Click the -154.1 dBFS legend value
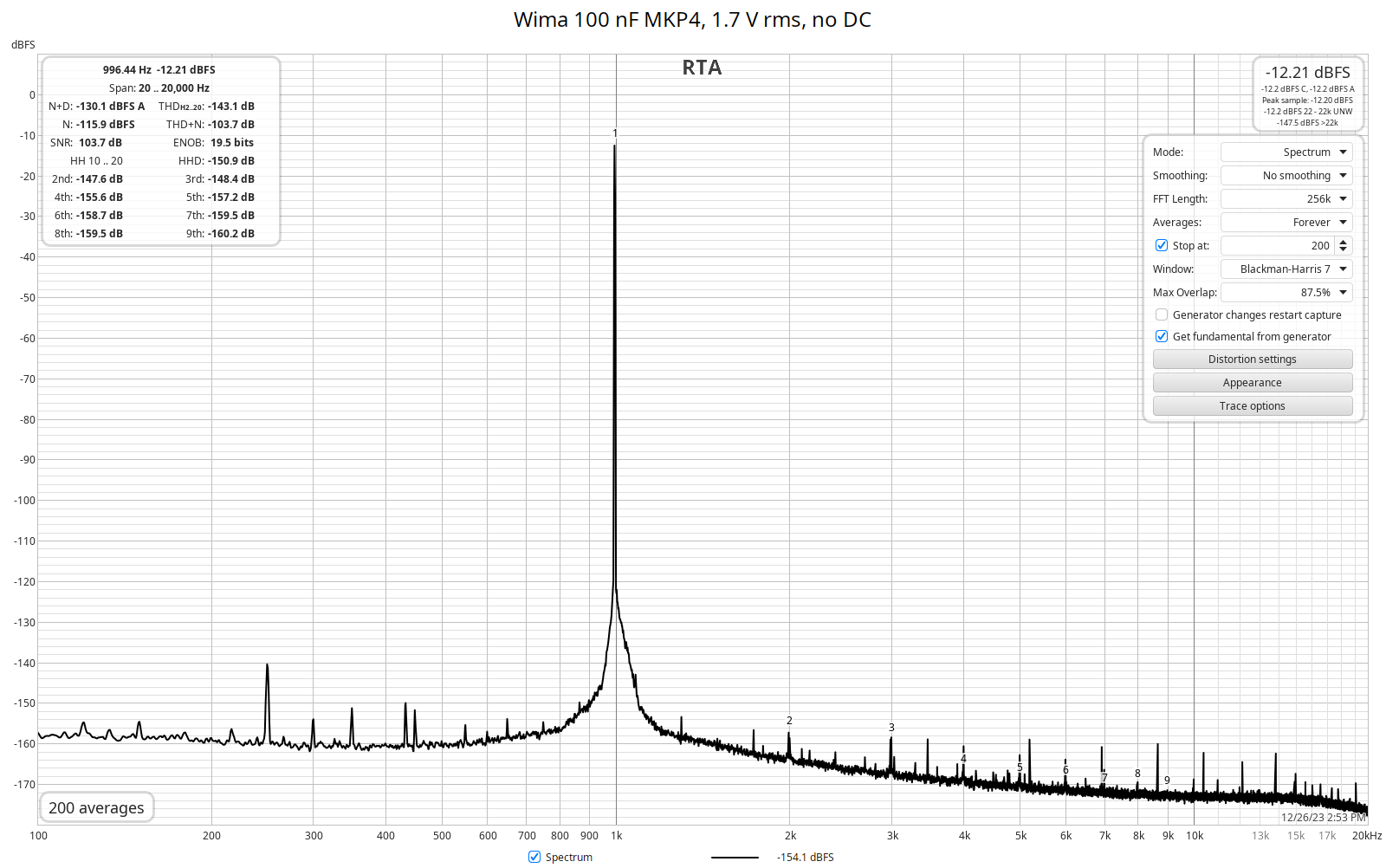This screenshot has height=868, width=1386. 806,857
